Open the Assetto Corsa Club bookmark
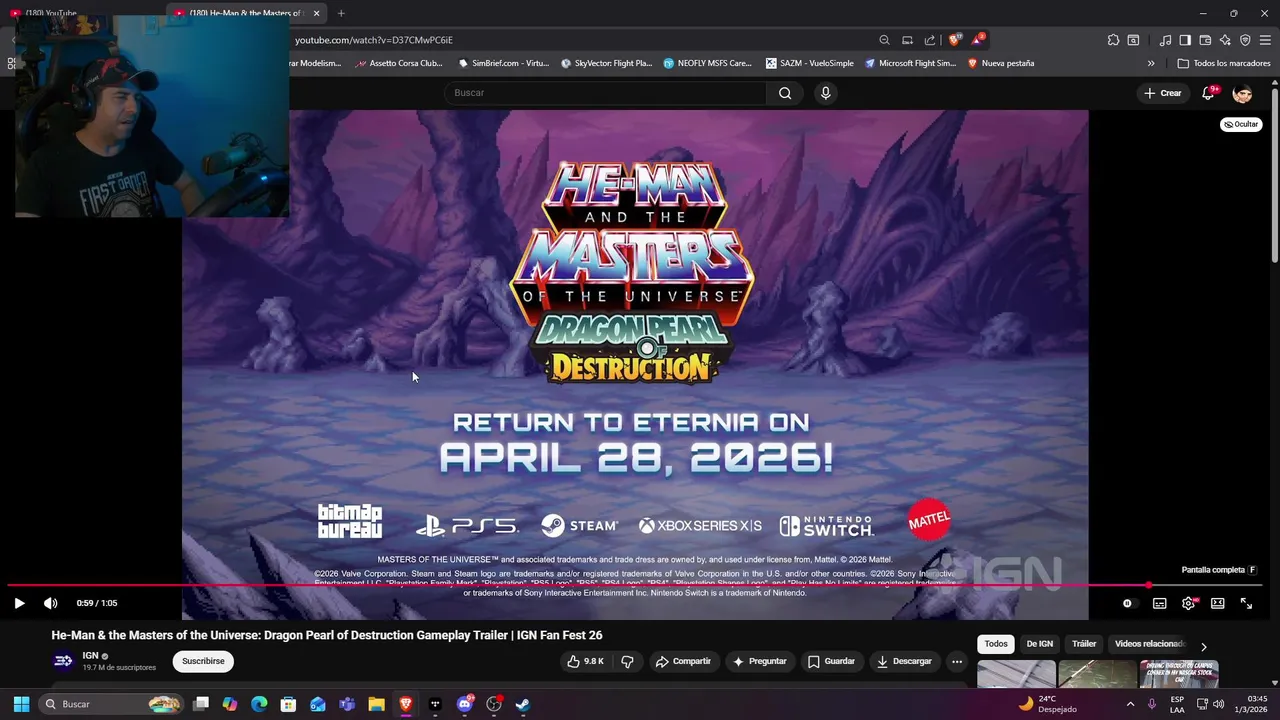The height and width of the screenshot is (720, 1280). pyautogui.click(x=398, y=63)
